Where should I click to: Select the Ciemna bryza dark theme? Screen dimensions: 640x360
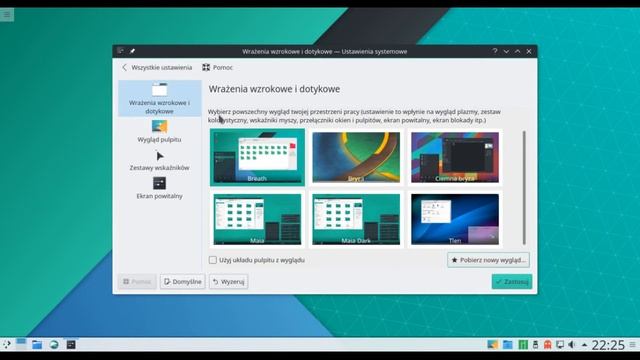(x=455, y=158)
